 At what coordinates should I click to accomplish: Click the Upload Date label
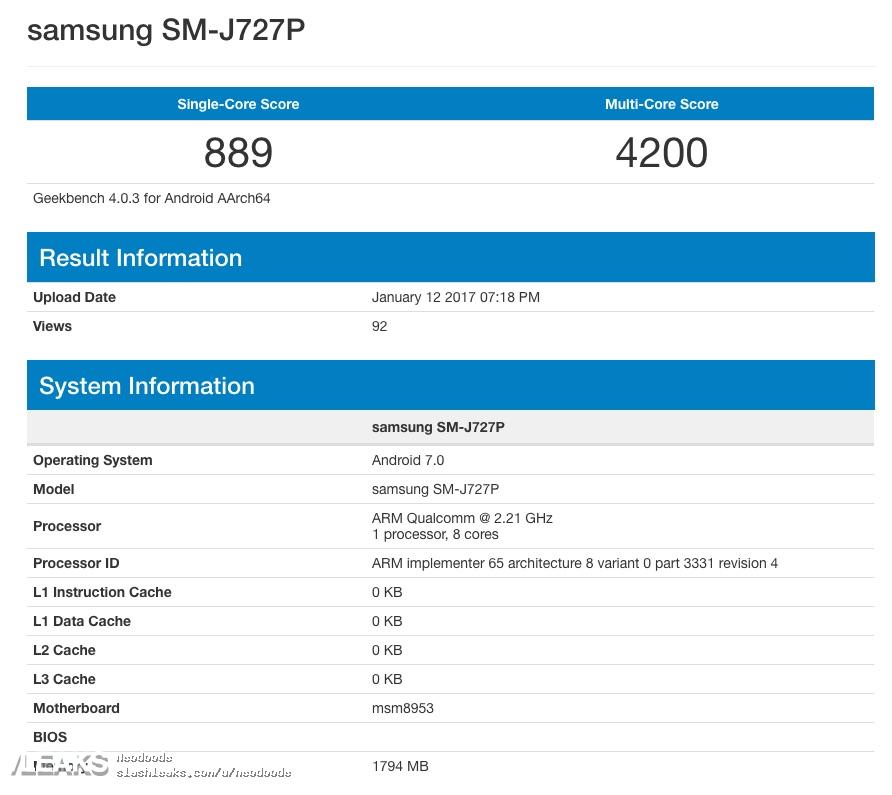click(75, 297)
